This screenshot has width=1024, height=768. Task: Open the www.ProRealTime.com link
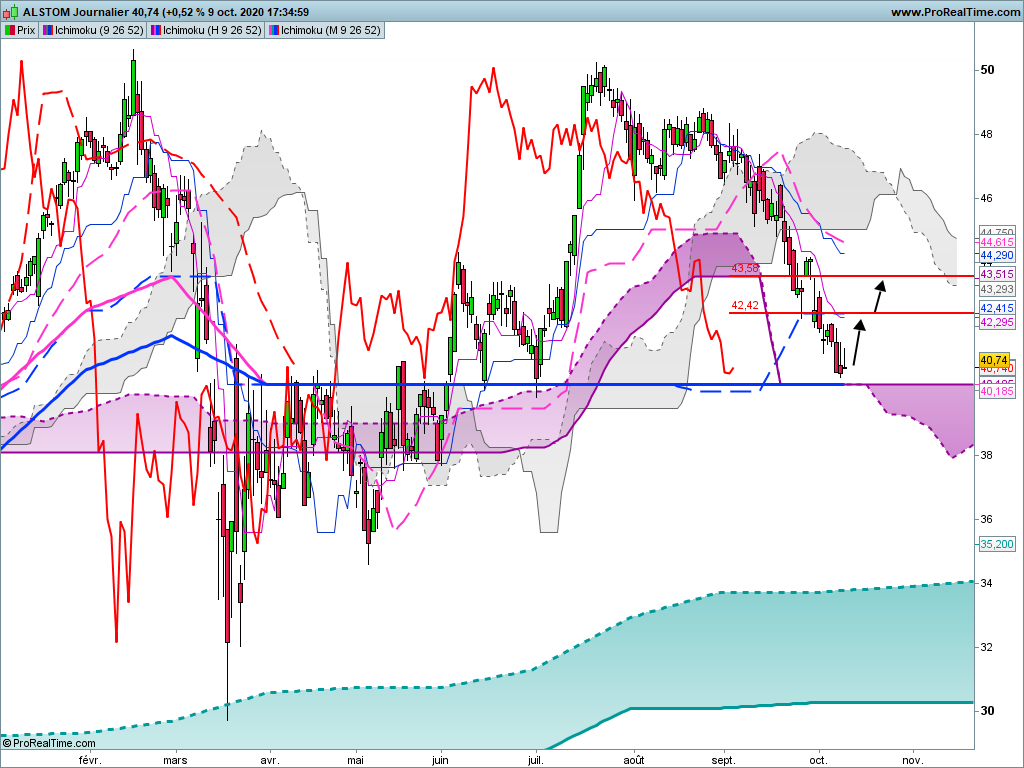coord(955,12)
